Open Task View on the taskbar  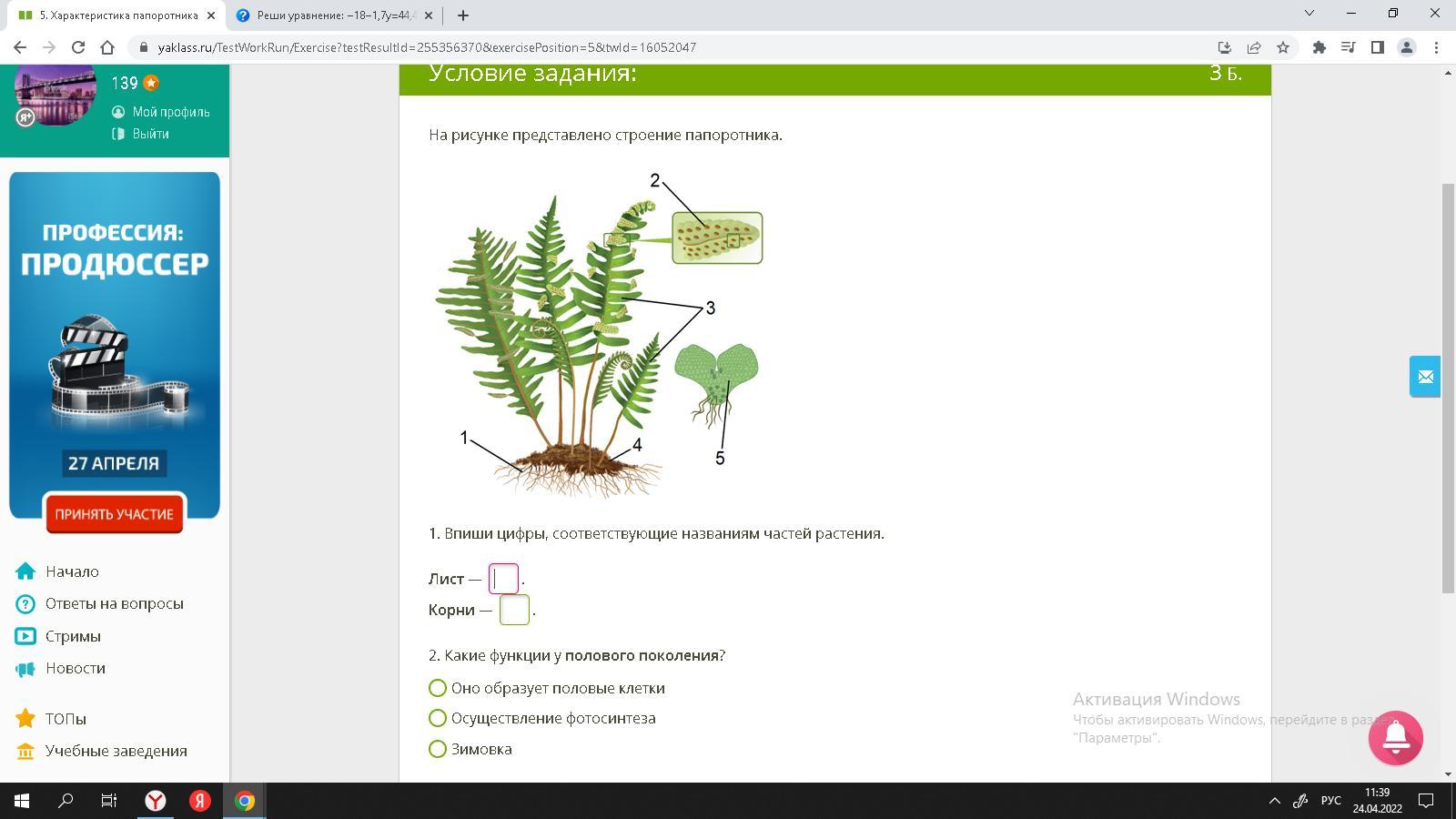point(109,801)
